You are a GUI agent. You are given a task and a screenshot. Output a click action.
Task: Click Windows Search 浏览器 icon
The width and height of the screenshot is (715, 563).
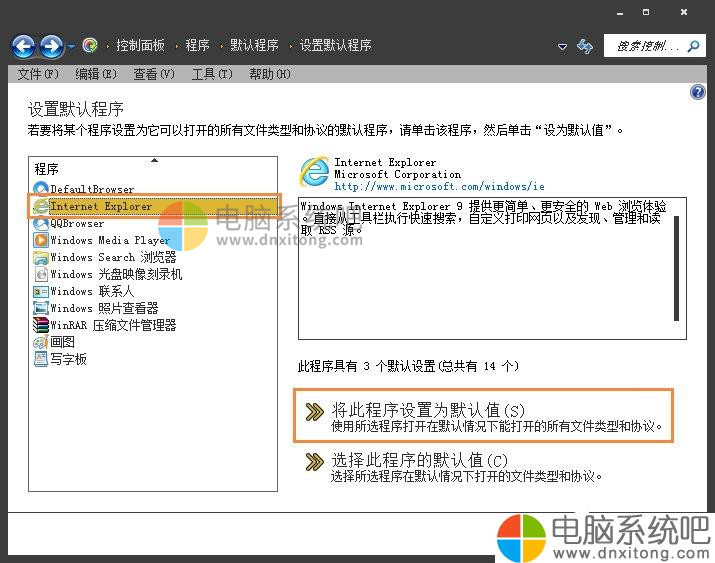click(41, 258)
